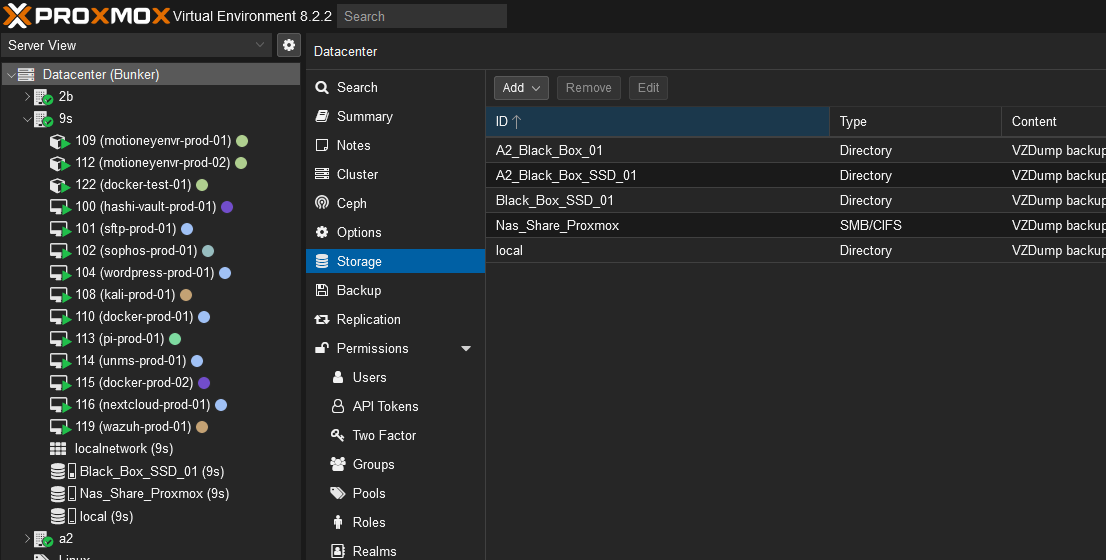Screen dimensions: 1106x560
Task: Open the Realms menu item
Action: tap(396, 551)
